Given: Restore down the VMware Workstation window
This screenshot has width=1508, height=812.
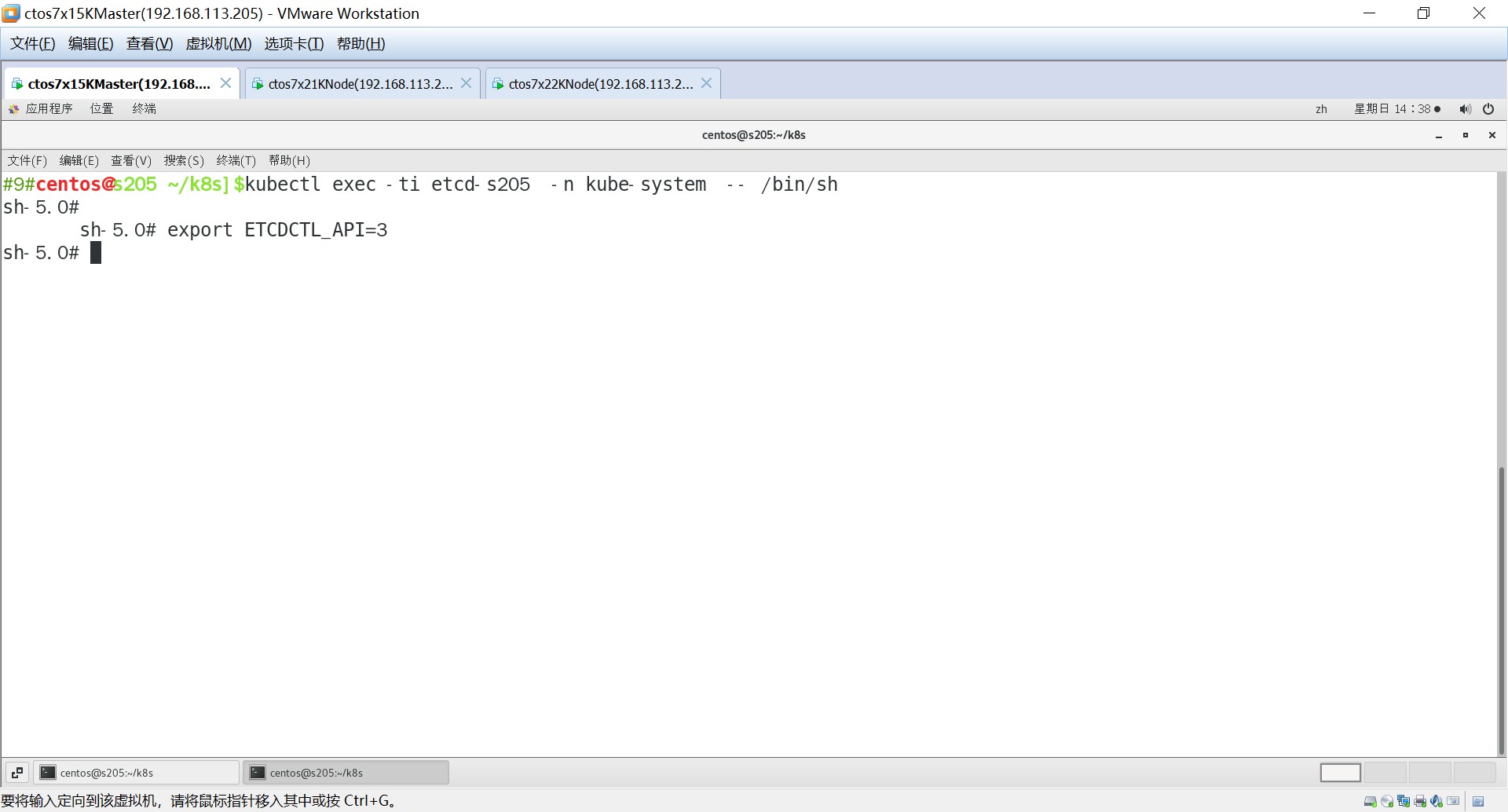Looking at the screenshot, I should (x=1423, y=13).
